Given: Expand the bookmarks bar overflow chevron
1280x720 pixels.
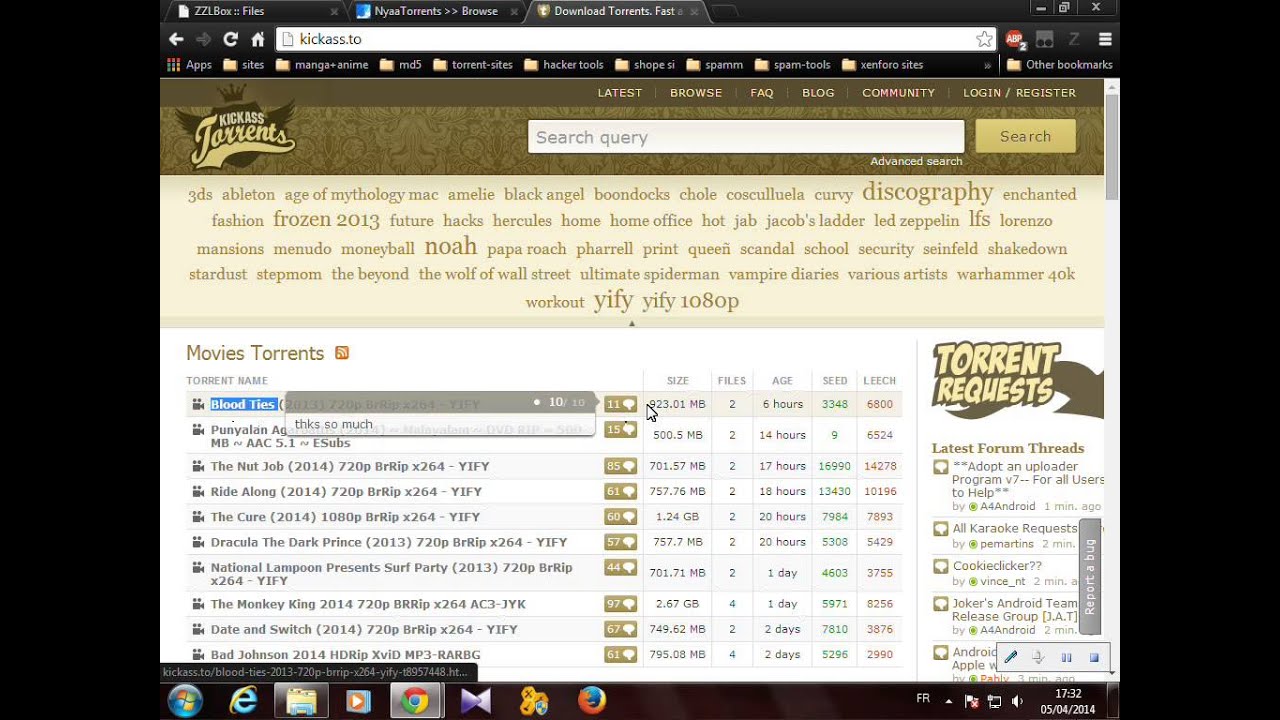Looking at the screenshot, I should (987, 65).
